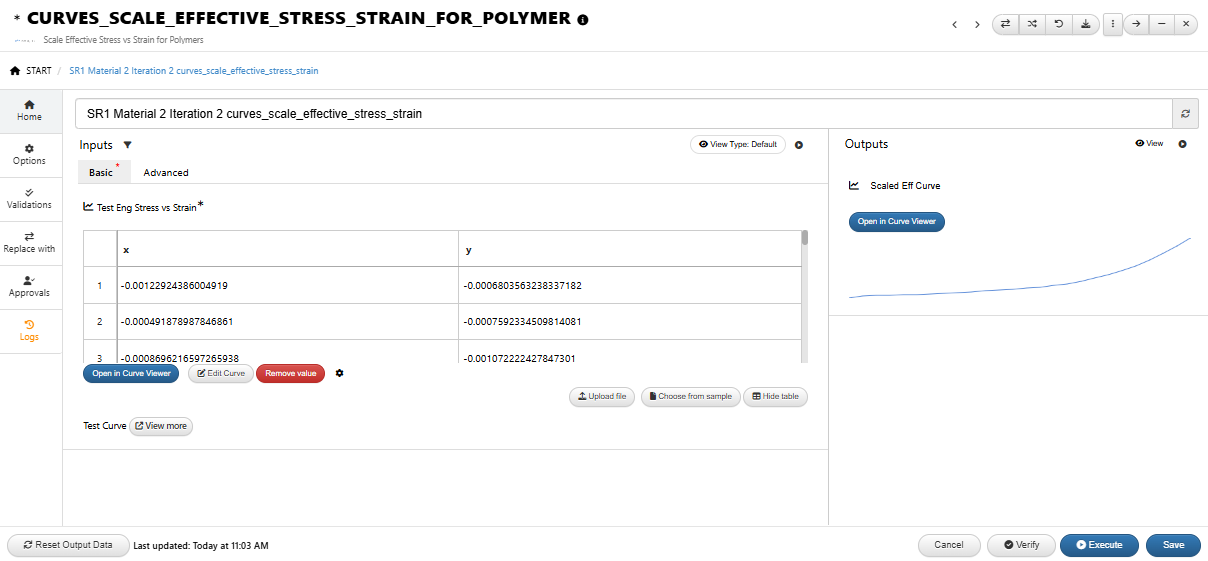
Task: Open the vertical three-dots more menu
Action: click(1113, 24)
